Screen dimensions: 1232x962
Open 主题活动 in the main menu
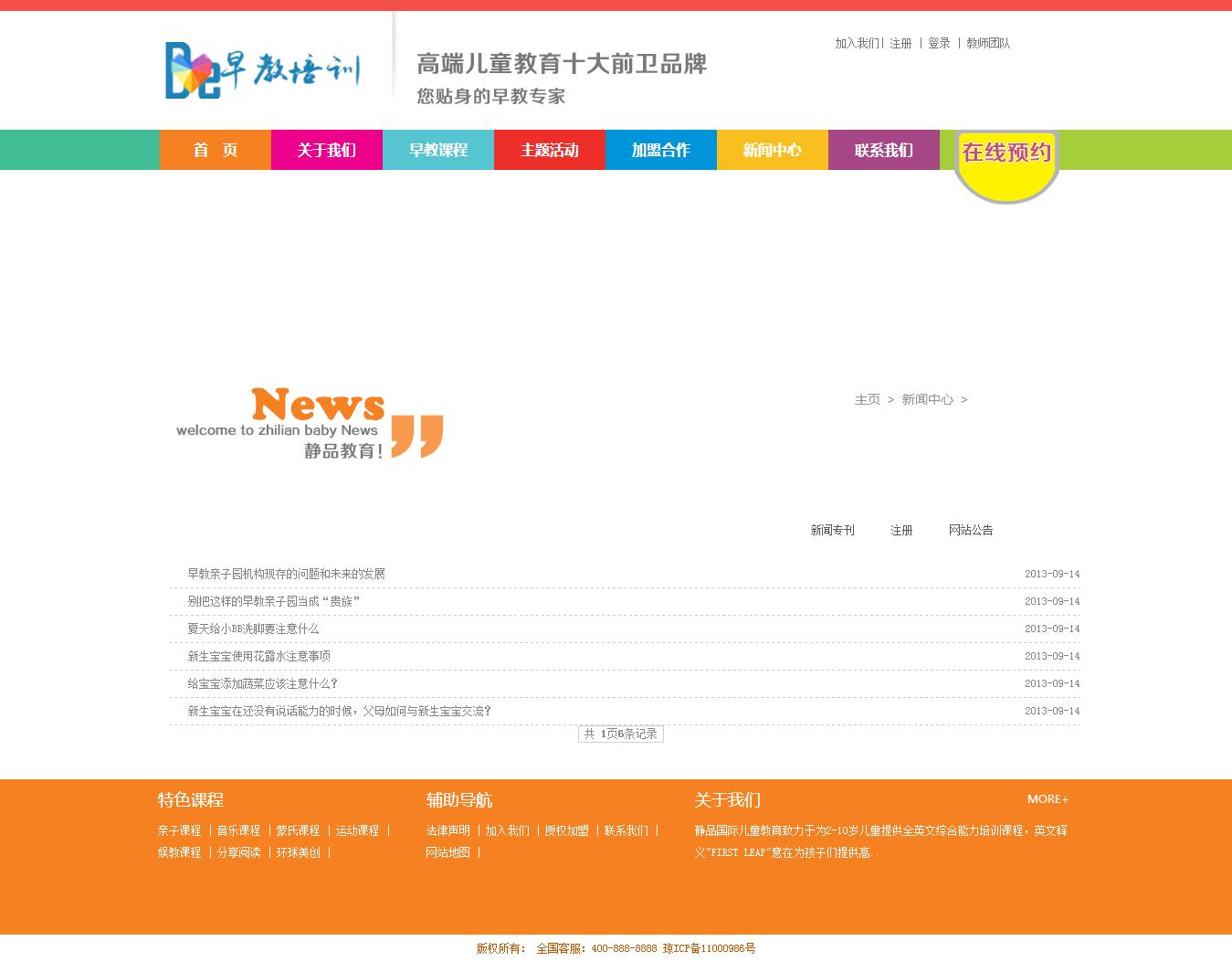click(x=550, y=150)
